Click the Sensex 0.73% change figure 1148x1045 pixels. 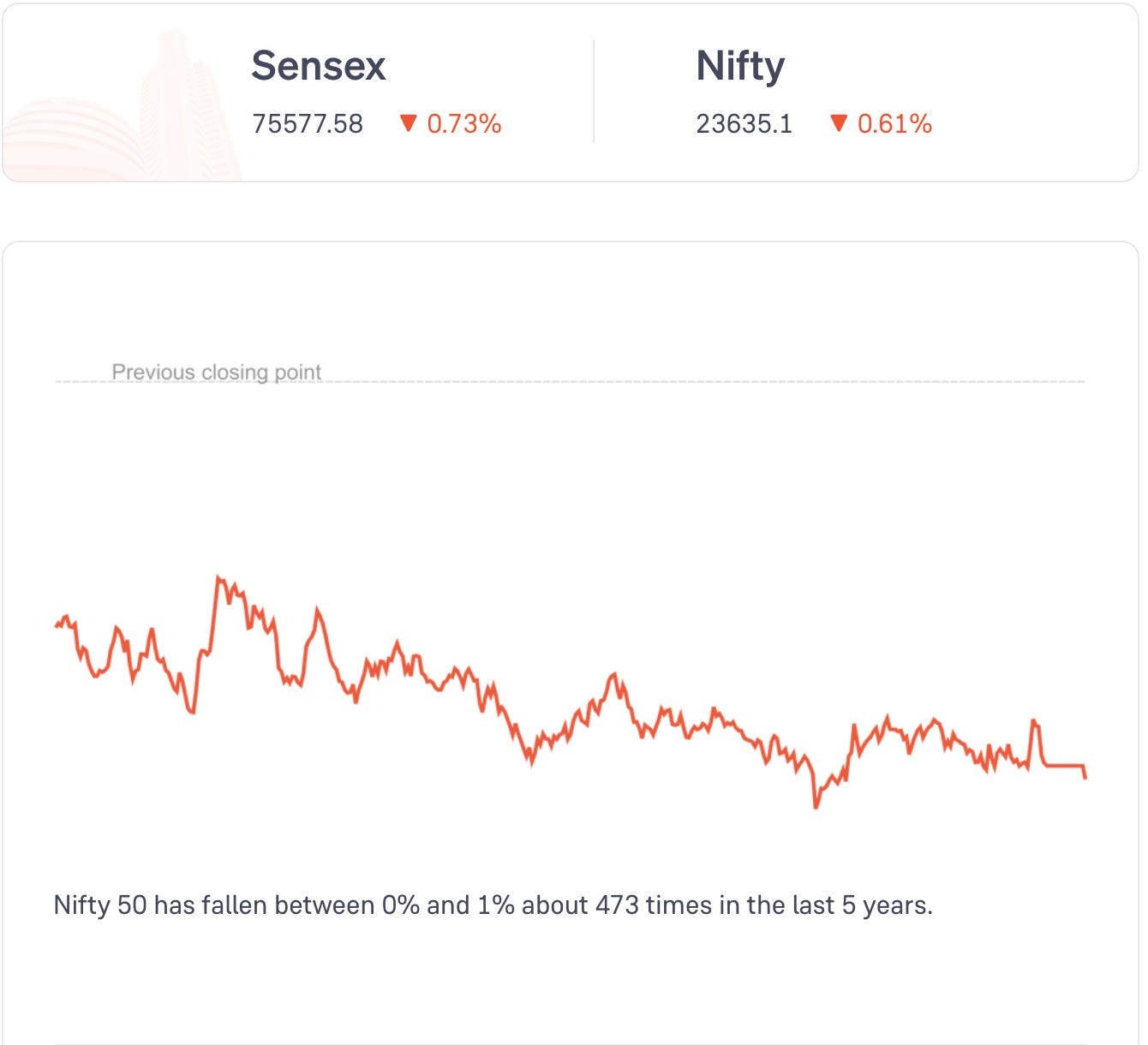[x=464, y=124]
